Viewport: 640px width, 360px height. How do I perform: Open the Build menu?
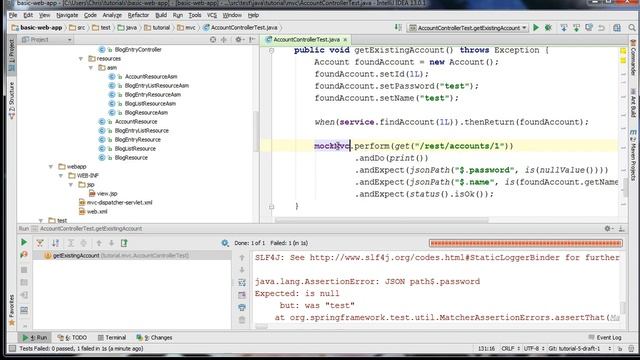click(161, 15)
